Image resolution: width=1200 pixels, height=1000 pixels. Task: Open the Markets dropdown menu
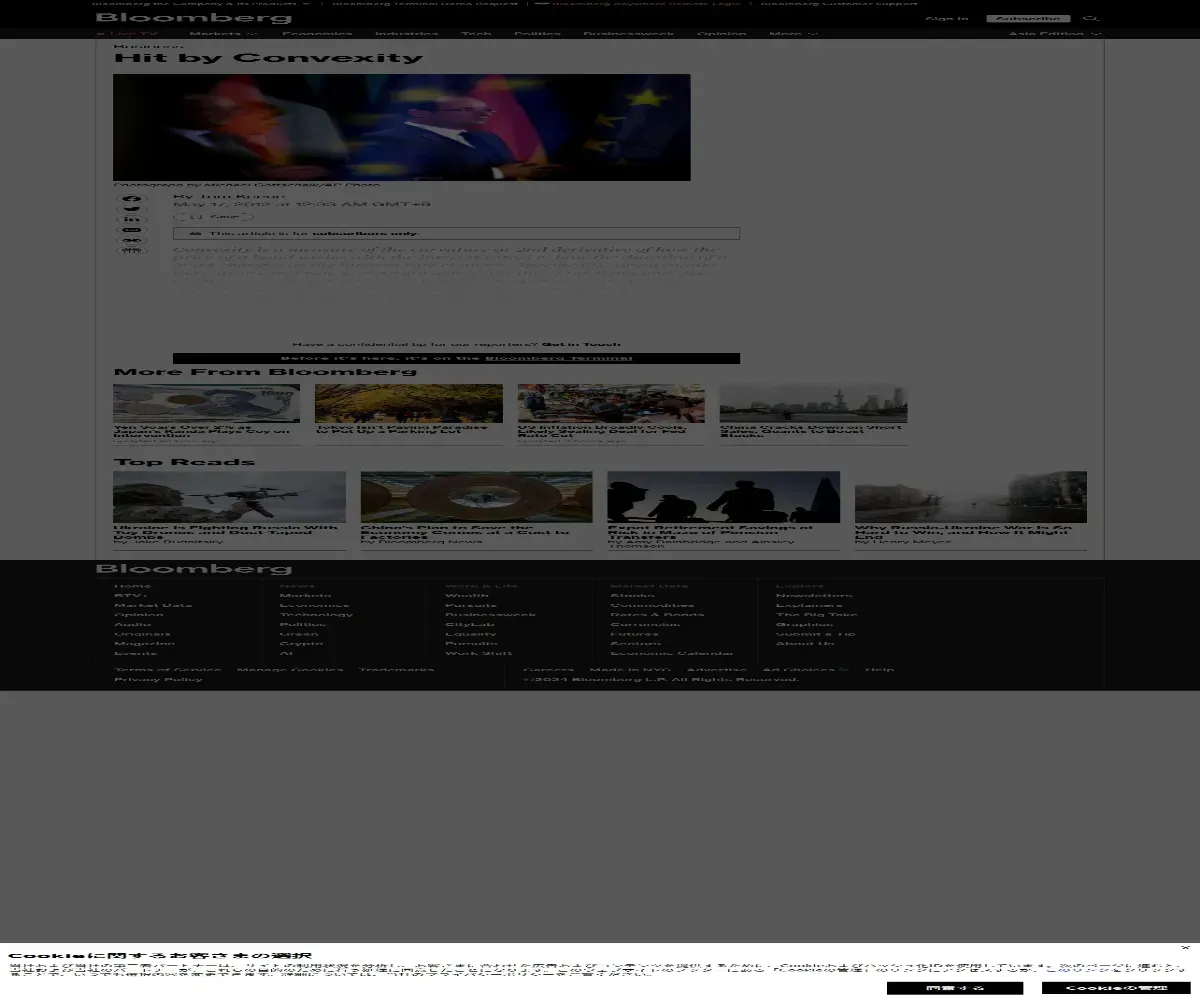[223, 34]
